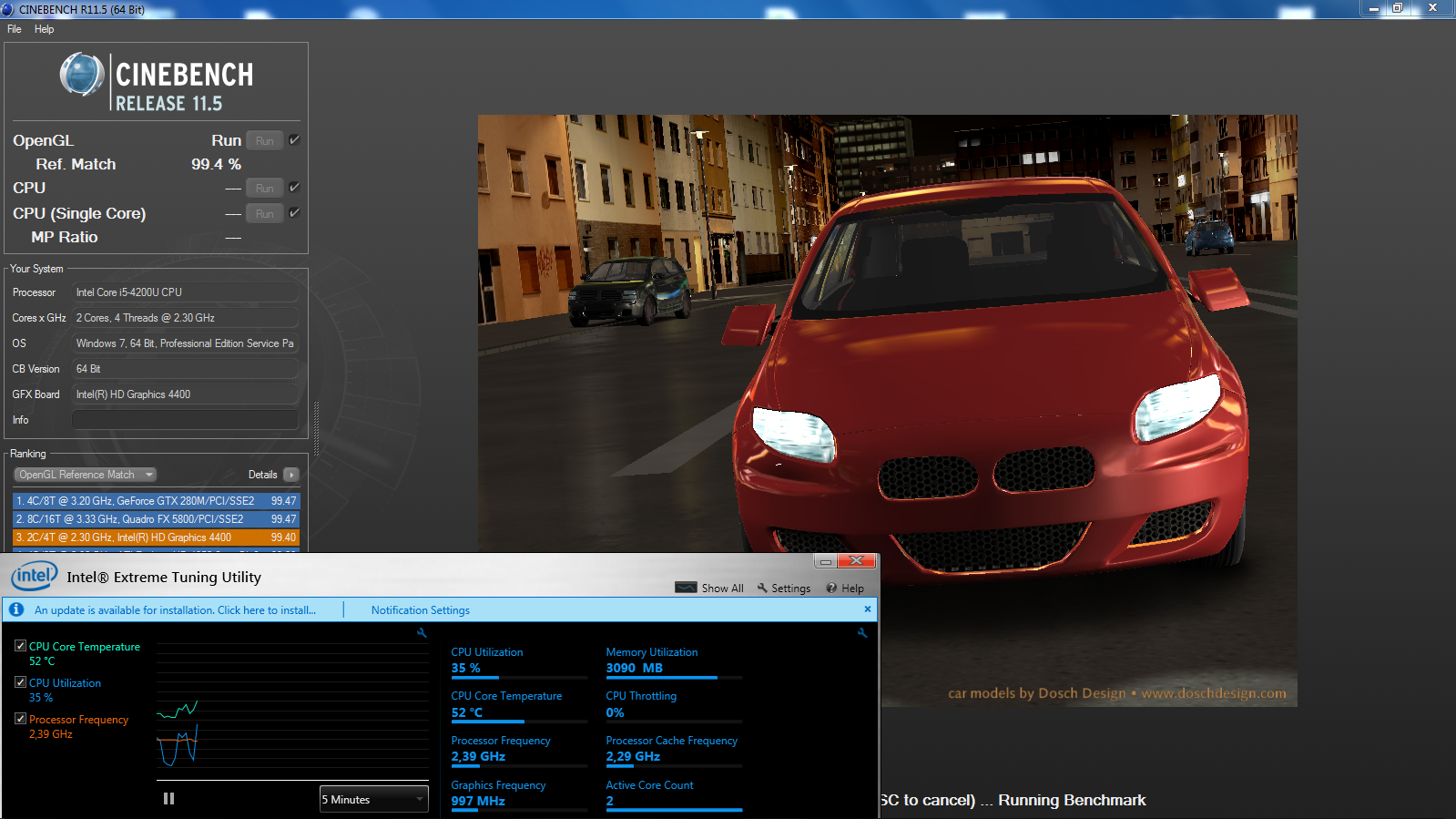
Task: Click the Active Core Count value '2'
Action: [x=610, y=801]
